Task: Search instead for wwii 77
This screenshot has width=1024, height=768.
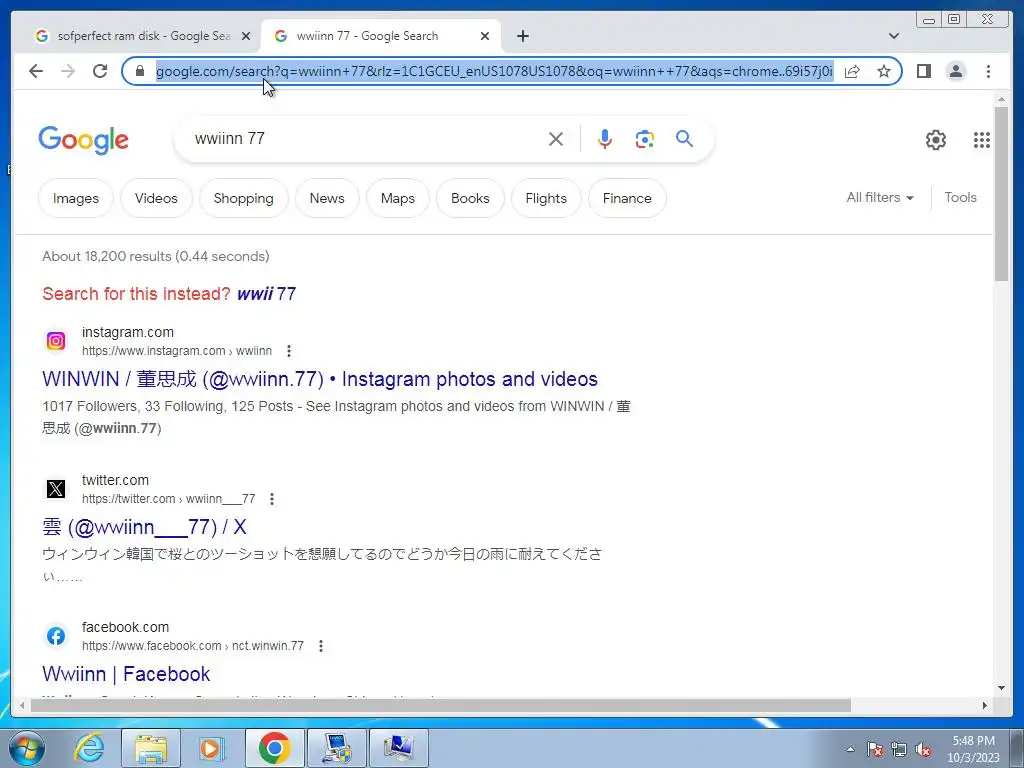Action: pyautogui.click(x=266, y=294)
